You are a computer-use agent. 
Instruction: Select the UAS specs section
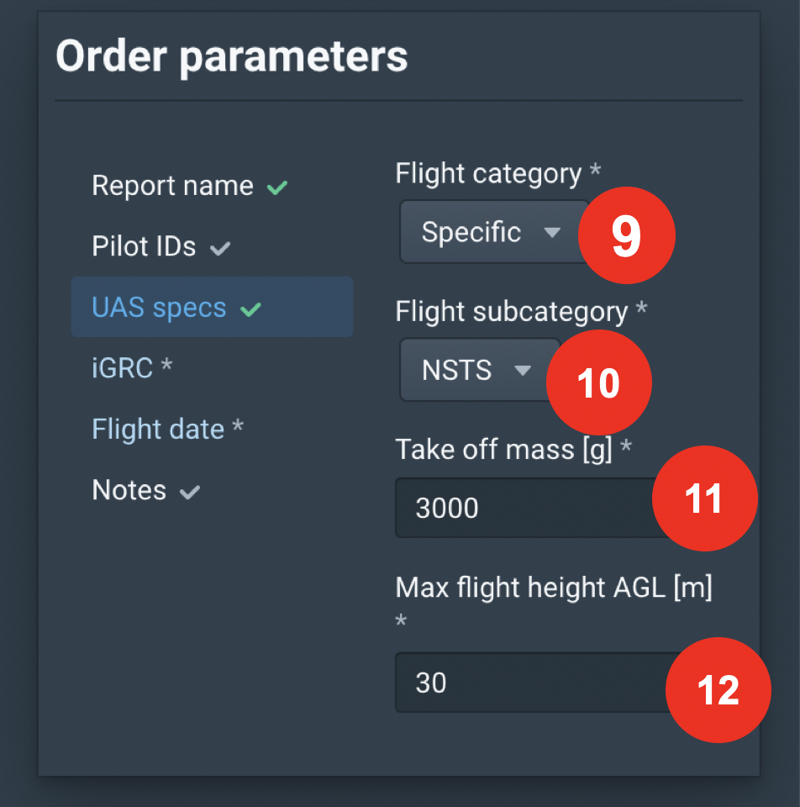tap(159, 307)
